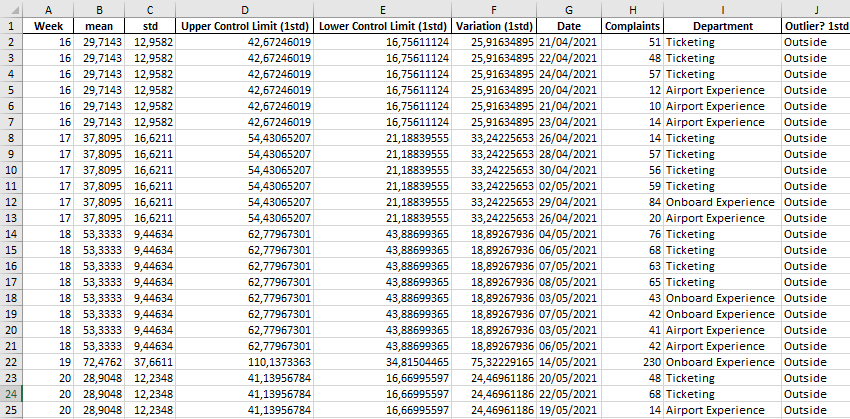The height and width of the screenshot is (419, 850).
Task: Click the 'std' header cell
Action: 150,26
